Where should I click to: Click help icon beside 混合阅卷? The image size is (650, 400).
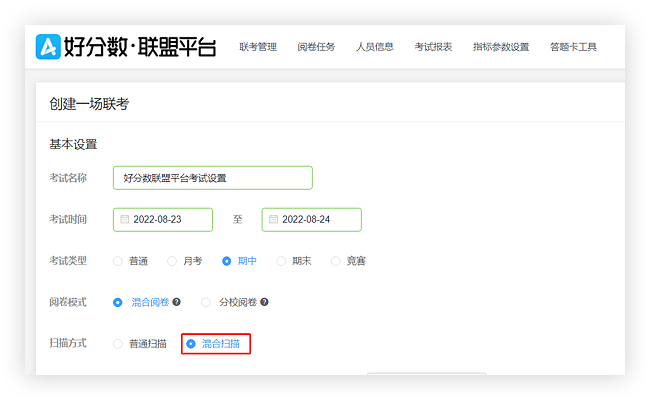click(x=176, y=302)
